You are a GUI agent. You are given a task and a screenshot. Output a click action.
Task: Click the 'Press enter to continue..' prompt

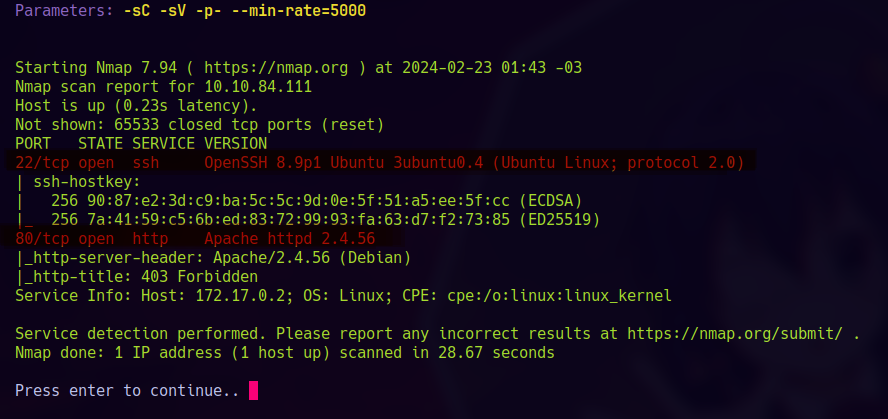tap(127, 391)
